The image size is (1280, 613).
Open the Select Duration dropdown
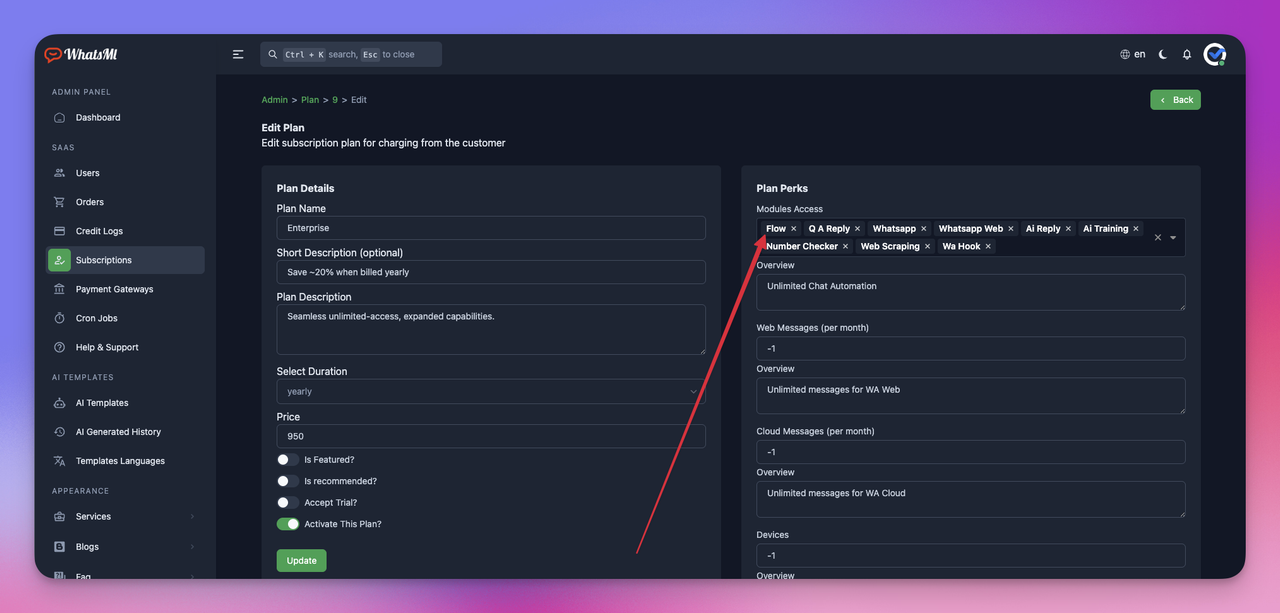click(x=491, y=391)
